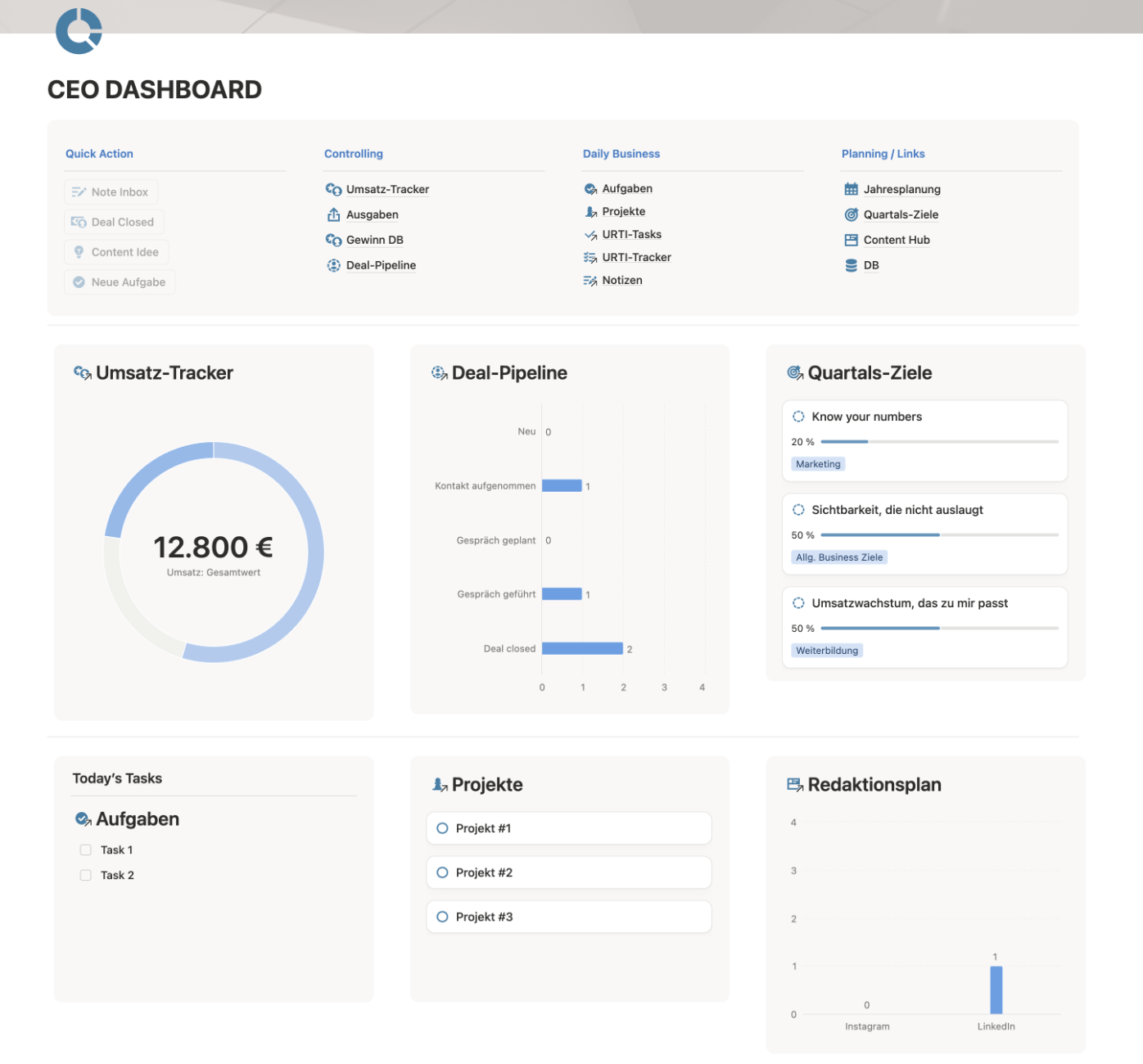The height and width of the screenshot is (1064, 1143).
Task: Click the URTI-Tracker list icon
Action: (590, 258)
